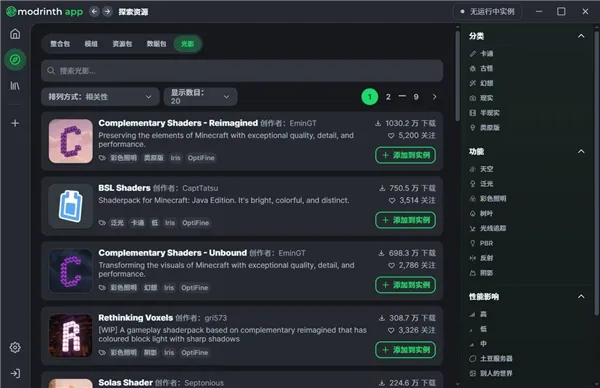
Task: Click the Iris tag on BSL Shaders
Action: point(170,223)
